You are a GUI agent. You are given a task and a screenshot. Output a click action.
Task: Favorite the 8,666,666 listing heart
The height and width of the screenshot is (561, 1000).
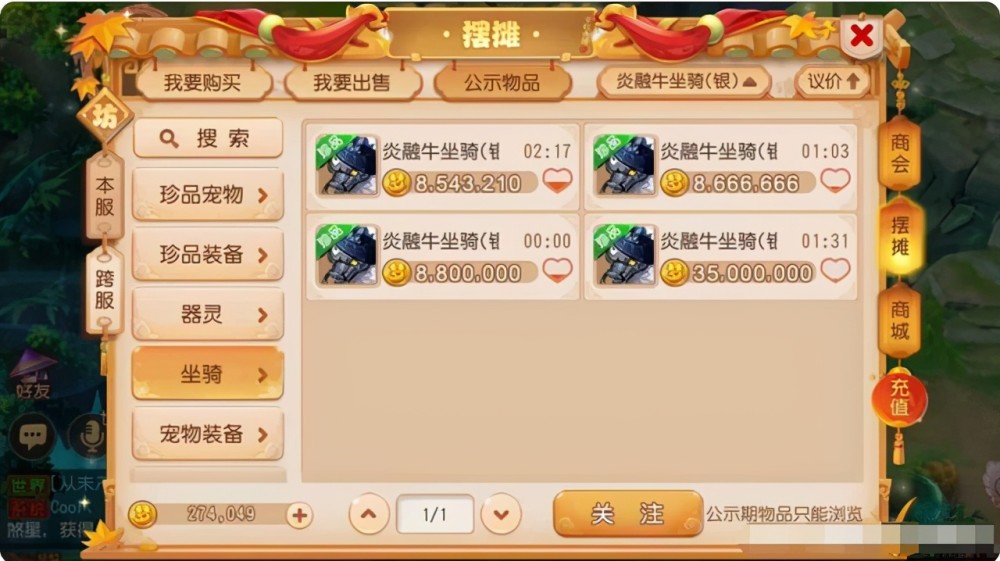(x=835, y=180)
